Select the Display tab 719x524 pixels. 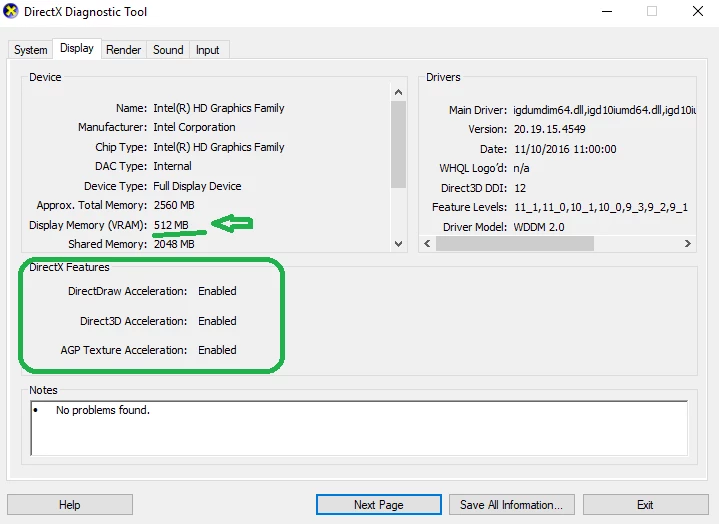[x=77, y=48]
